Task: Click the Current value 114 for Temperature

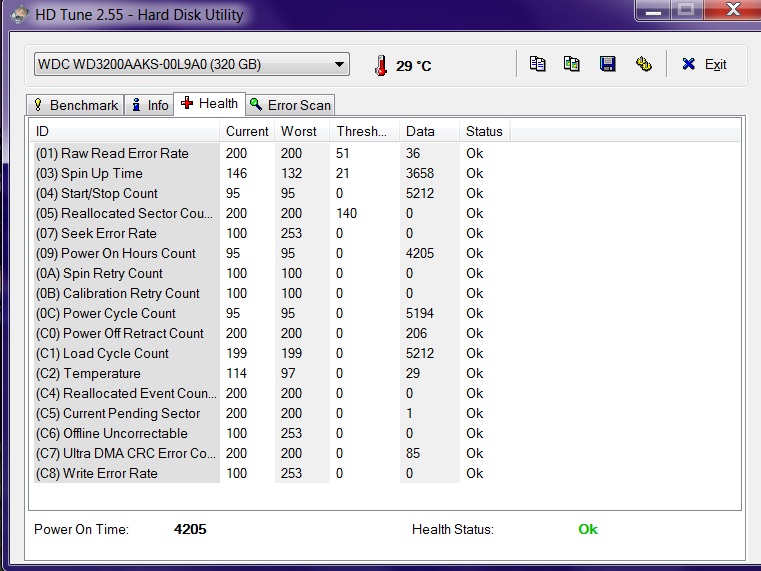Action: click(236, 373)
